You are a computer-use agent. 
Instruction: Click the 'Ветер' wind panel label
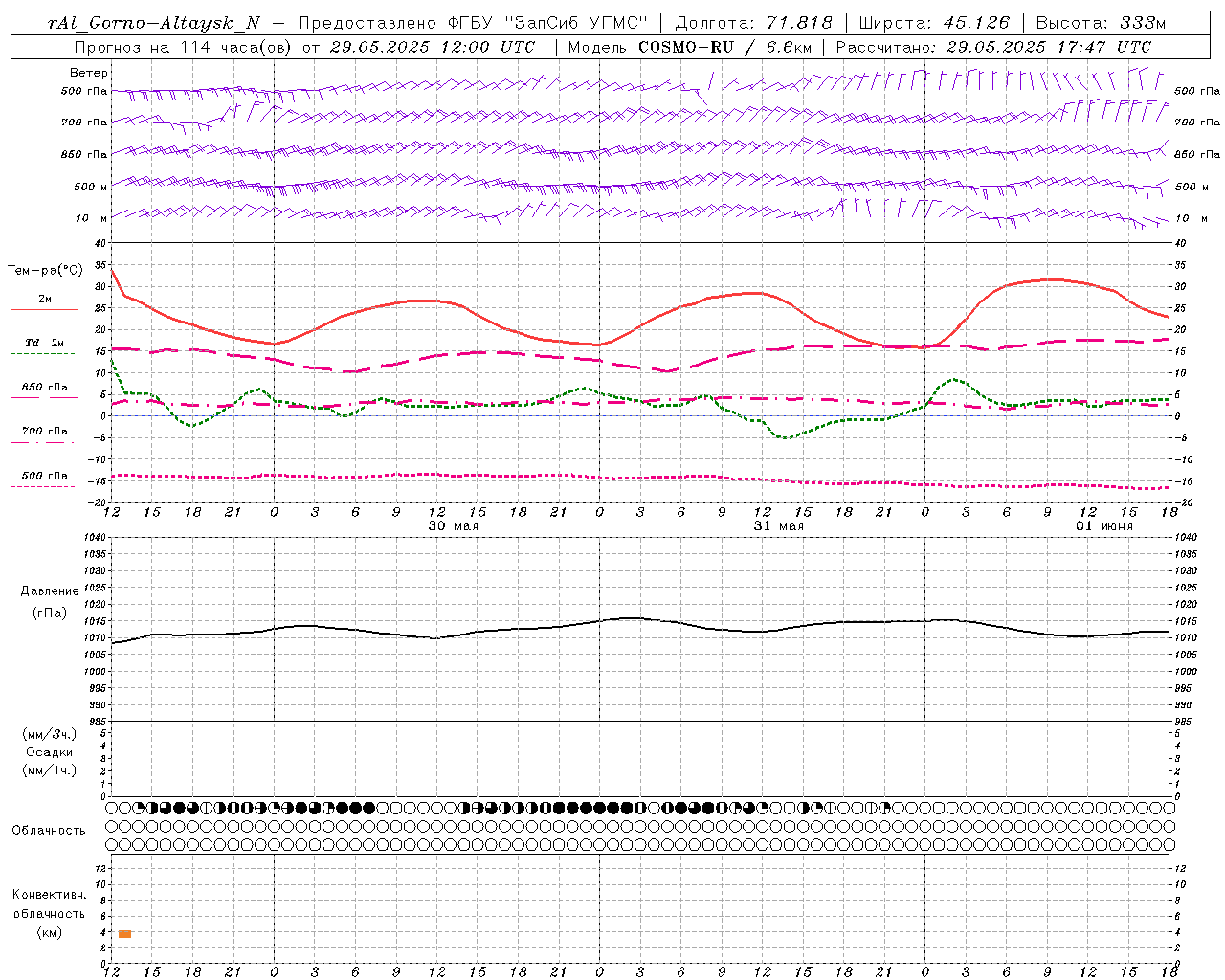pos(89,73)
